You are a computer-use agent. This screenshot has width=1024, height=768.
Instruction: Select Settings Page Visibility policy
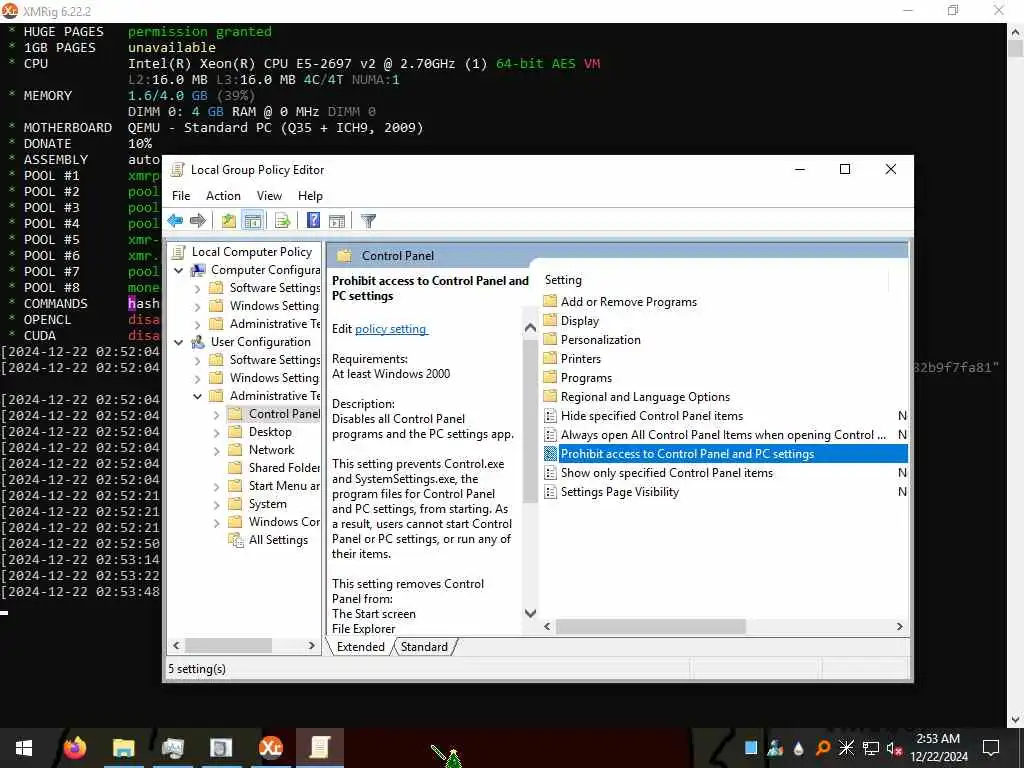(x=620, y=492)
